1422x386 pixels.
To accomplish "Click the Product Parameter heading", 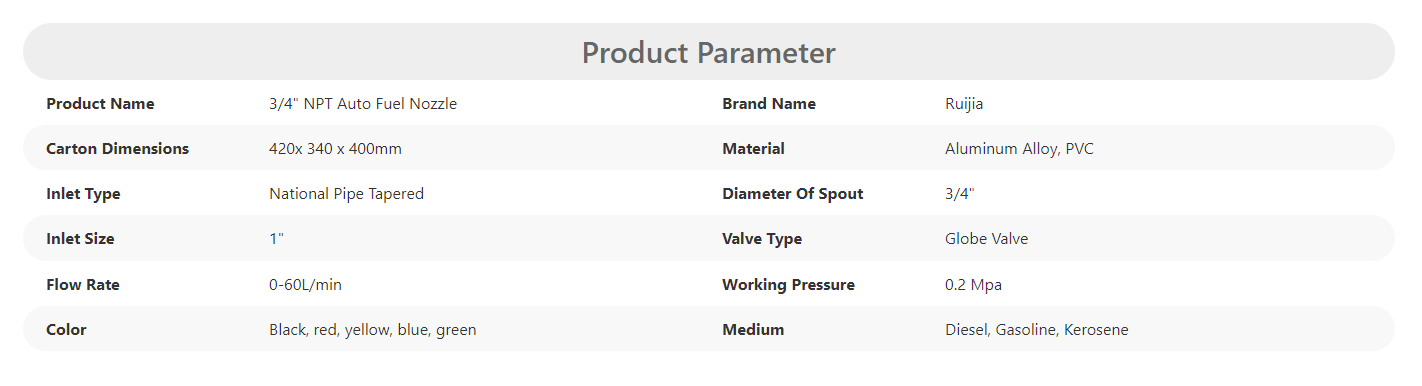I will pyautogui.click(x=708, y=52).
